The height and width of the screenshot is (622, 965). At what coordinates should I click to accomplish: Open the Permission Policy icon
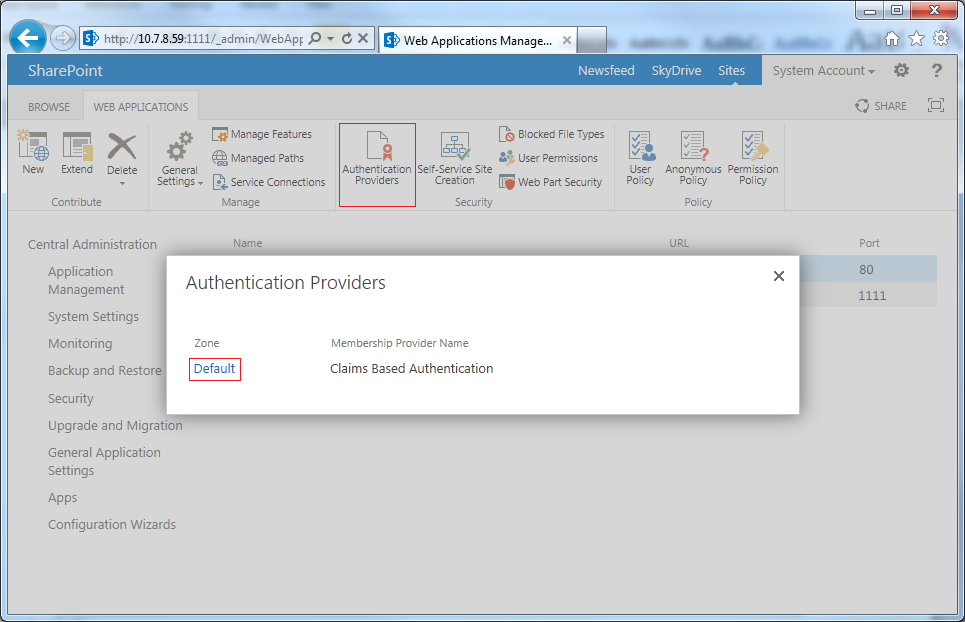752,160
